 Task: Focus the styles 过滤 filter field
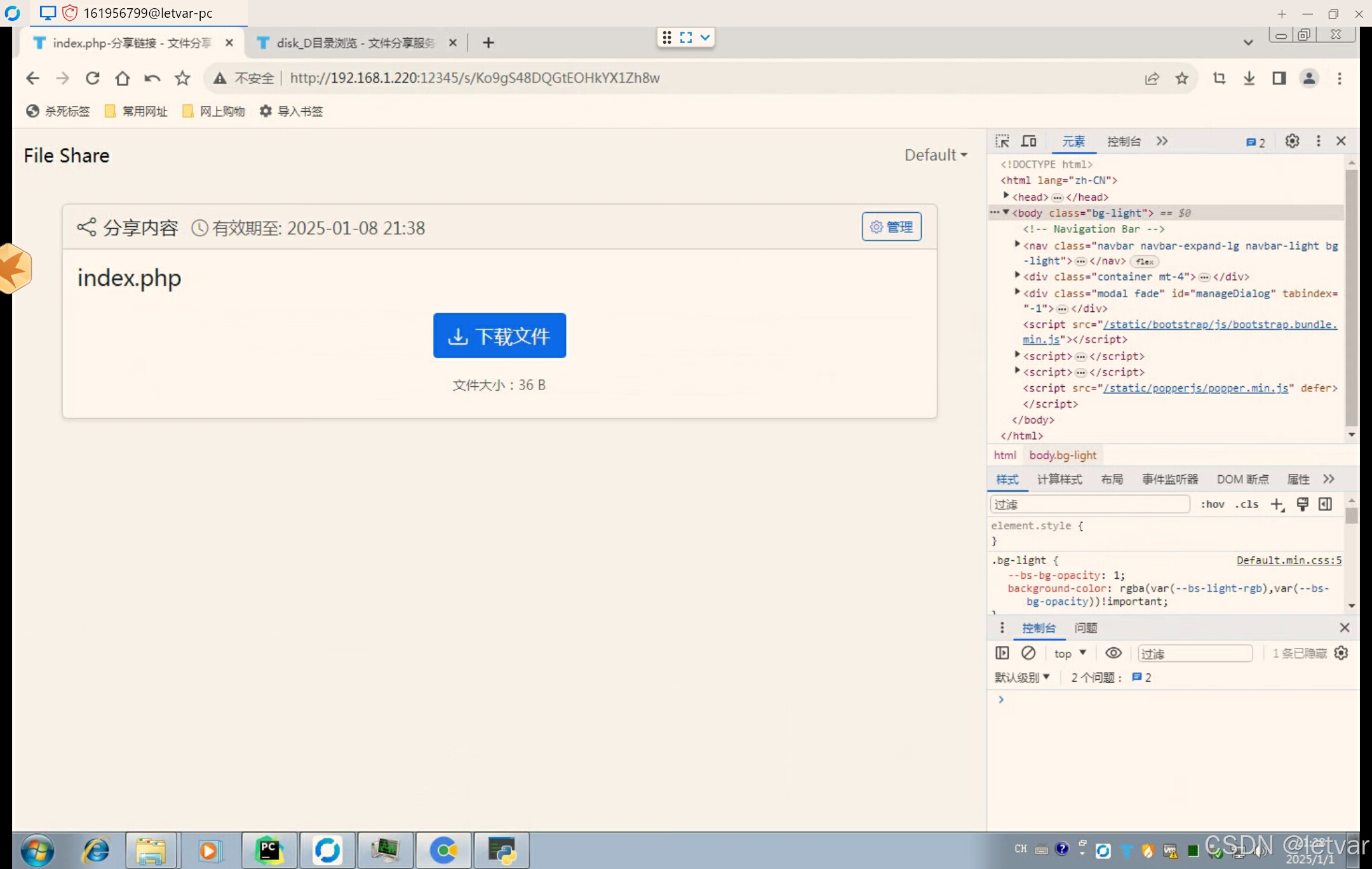coord(1090,504)
